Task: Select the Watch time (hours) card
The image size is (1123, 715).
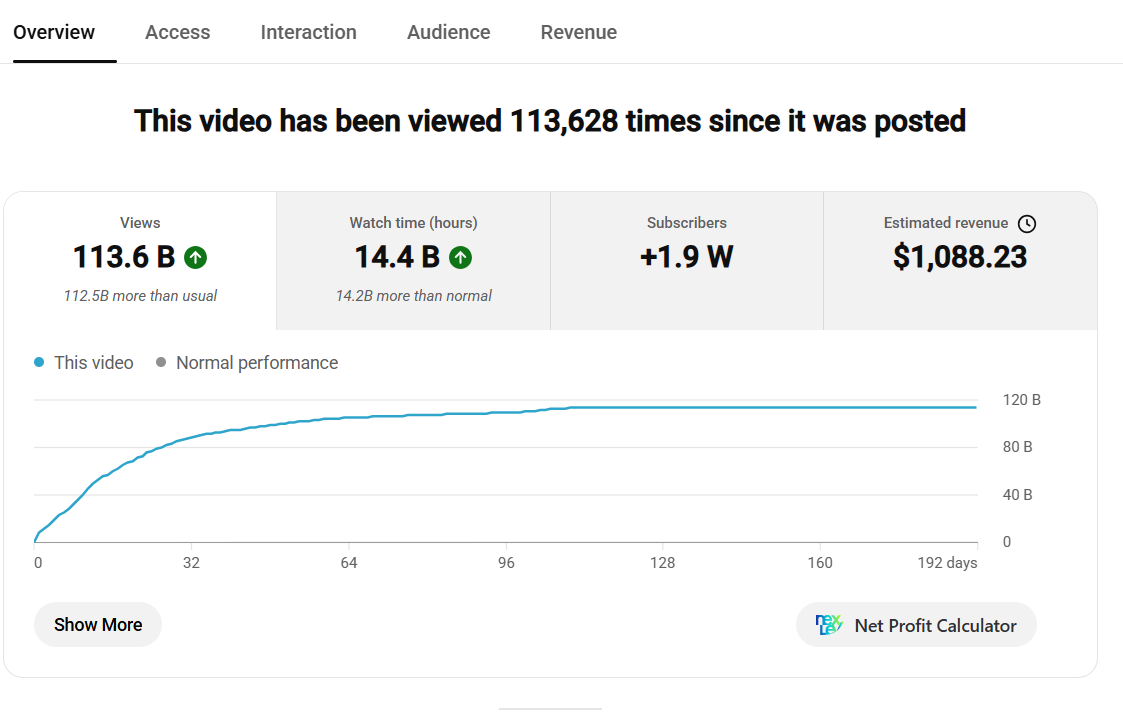Action: pos(413,261)
